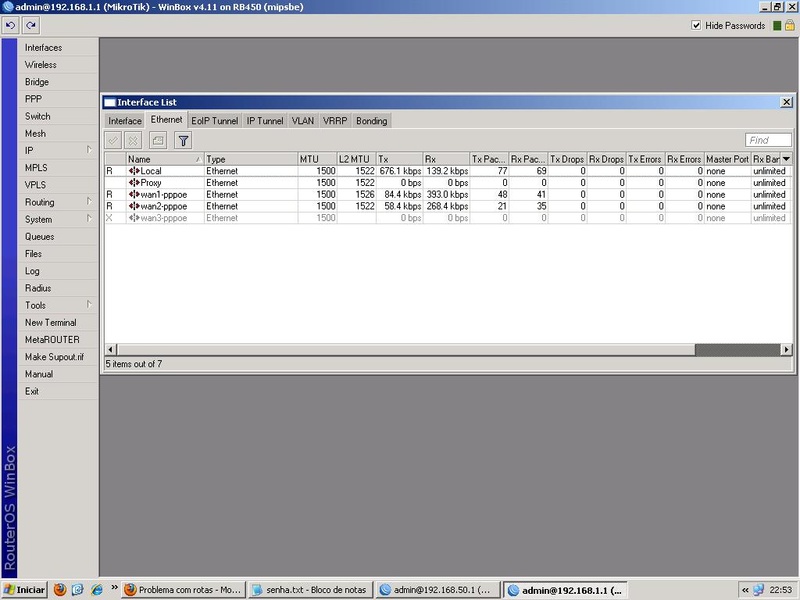Screen dimensions: 800x600
Task: Expand the quick launch chevron
Action: pyautogui.click(x=114, y=587)
